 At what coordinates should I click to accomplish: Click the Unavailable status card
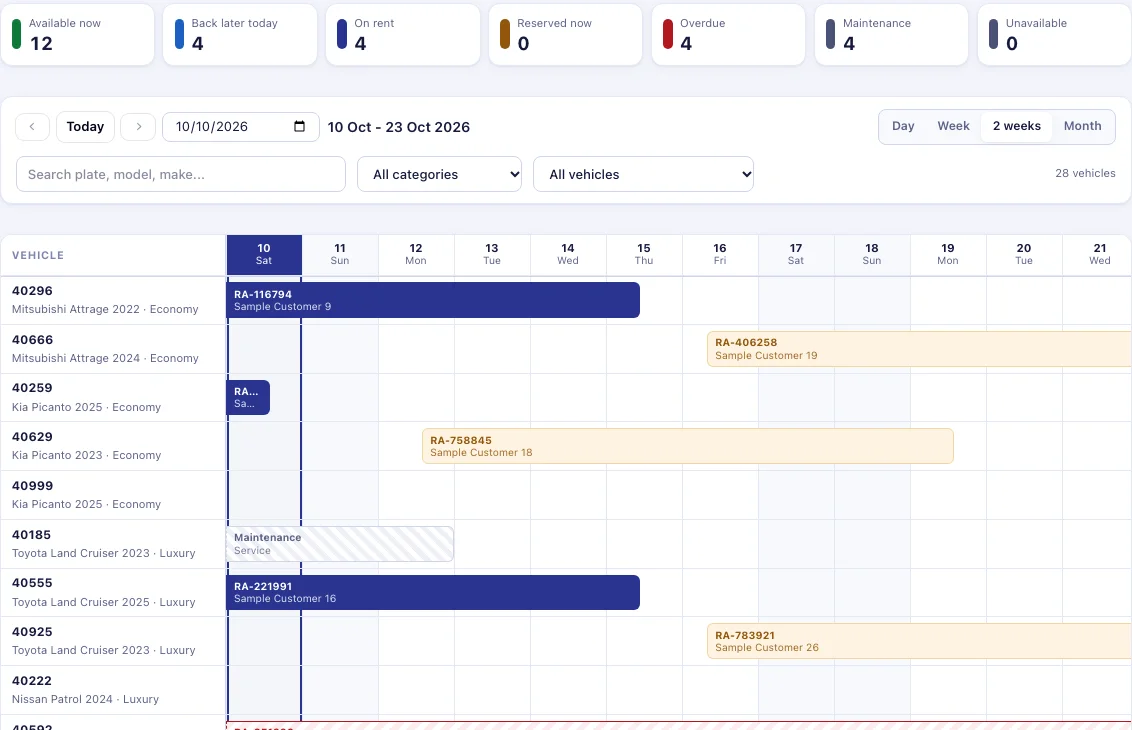[x=1055, y=34]
